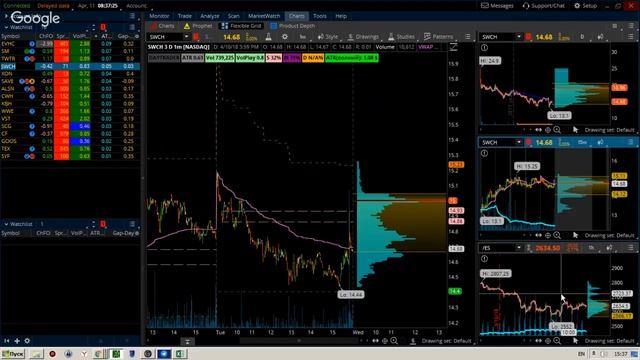640x360 pixels.
Task: Open chart settings gear in main chart
Action: coord(285,37)
